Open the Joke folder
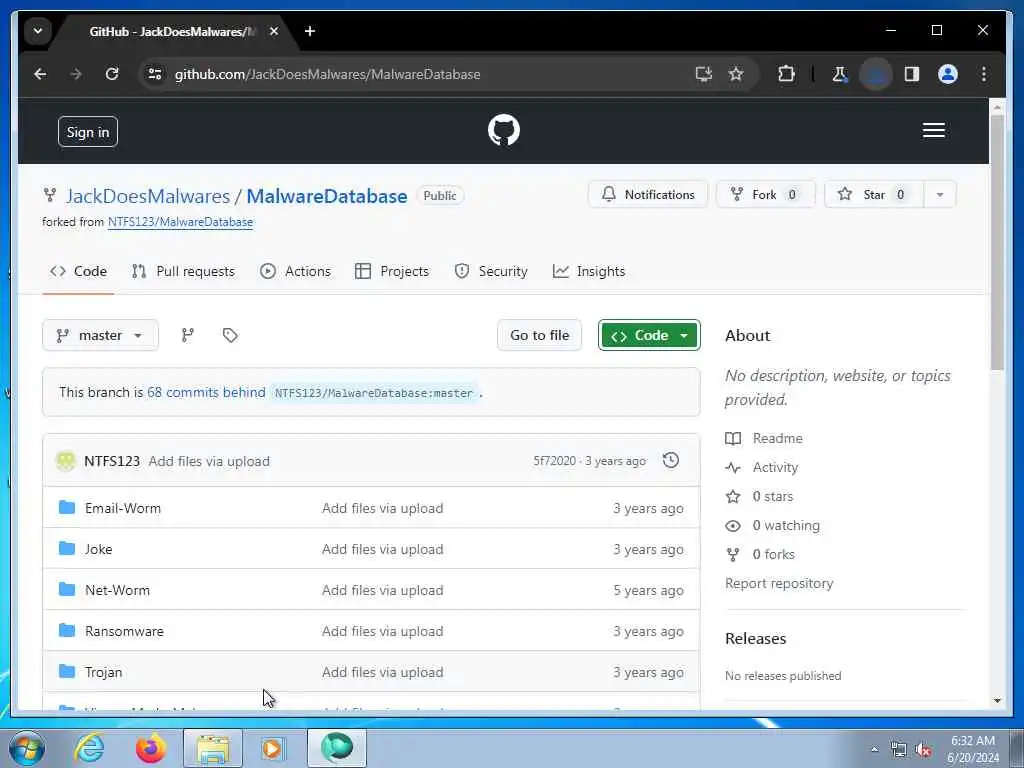 [x=99, y=549]
